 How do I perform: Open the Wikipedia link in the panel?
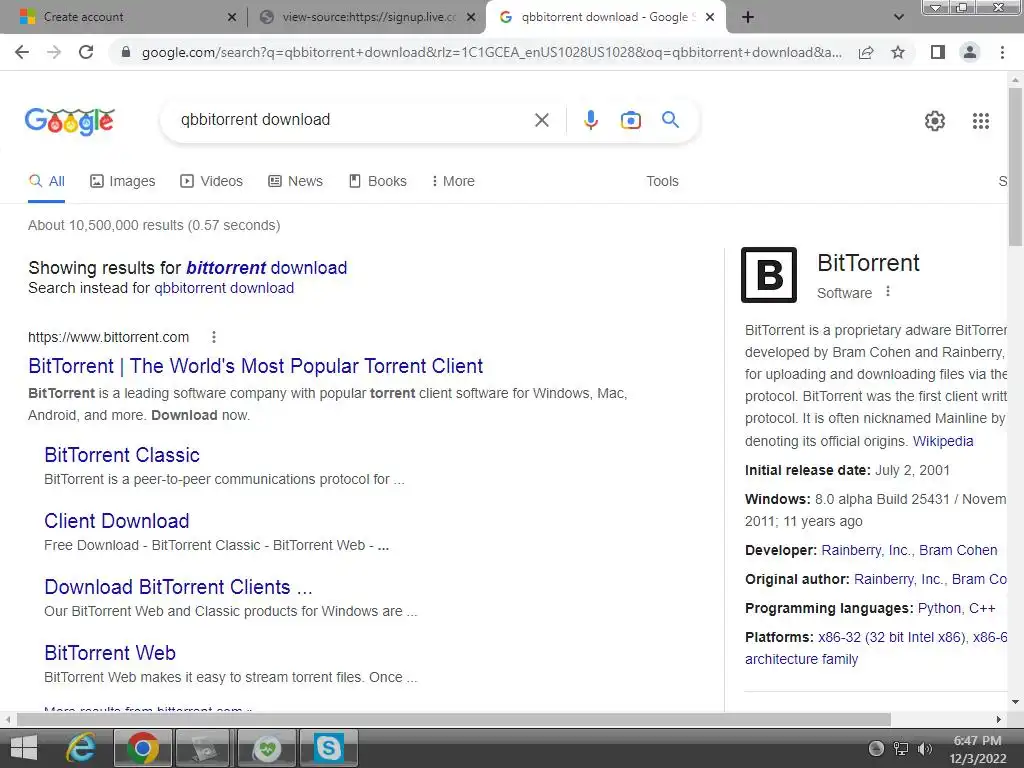coord(943,441)
